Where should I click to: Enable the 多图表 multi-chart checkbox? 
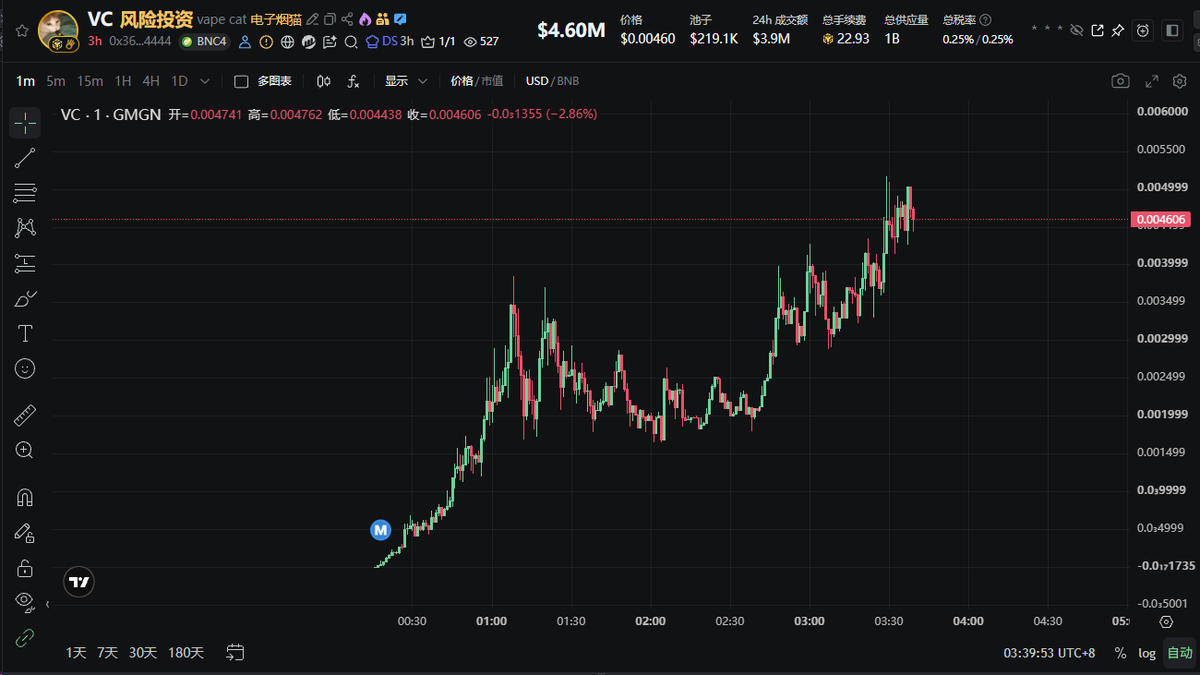(x=241, y=81)
